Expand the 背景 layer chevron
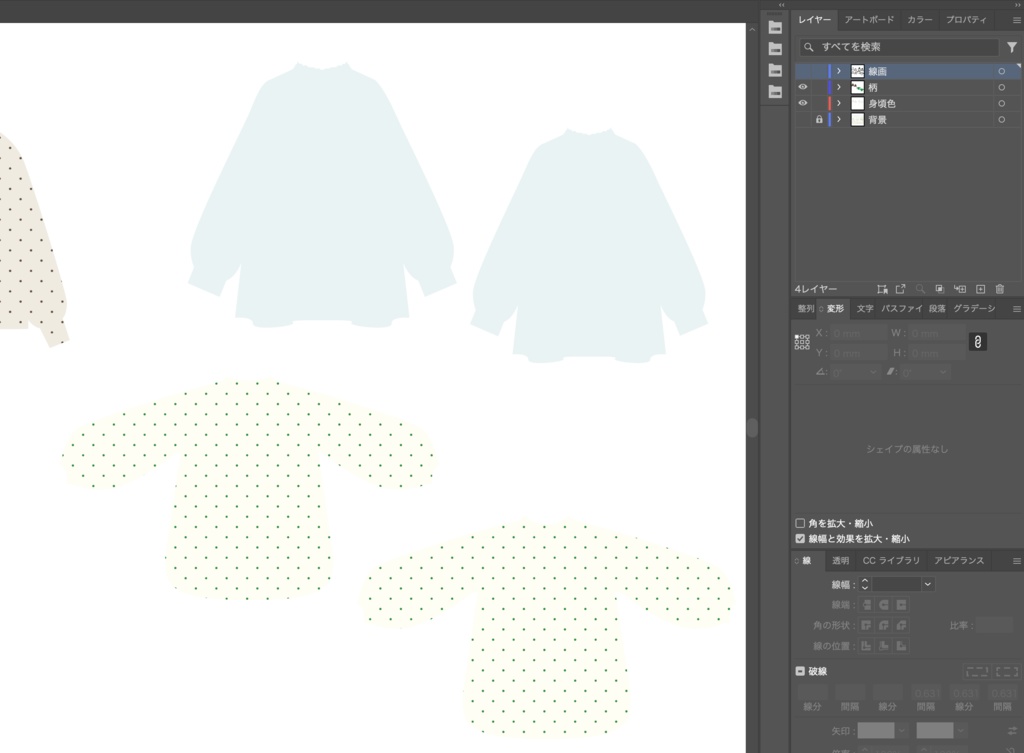Image resolution: width=1024 pixels, height=753 pixels. (839, 120)
